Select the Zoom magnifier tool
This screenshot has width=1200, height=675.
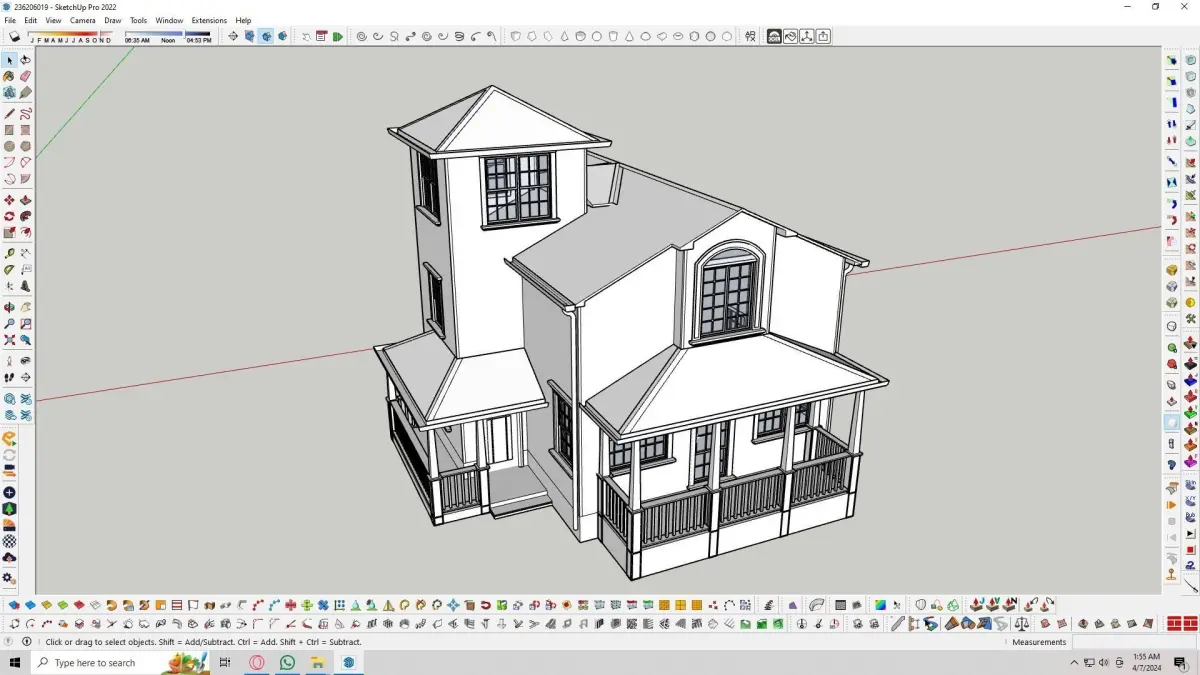coord(9,323)
